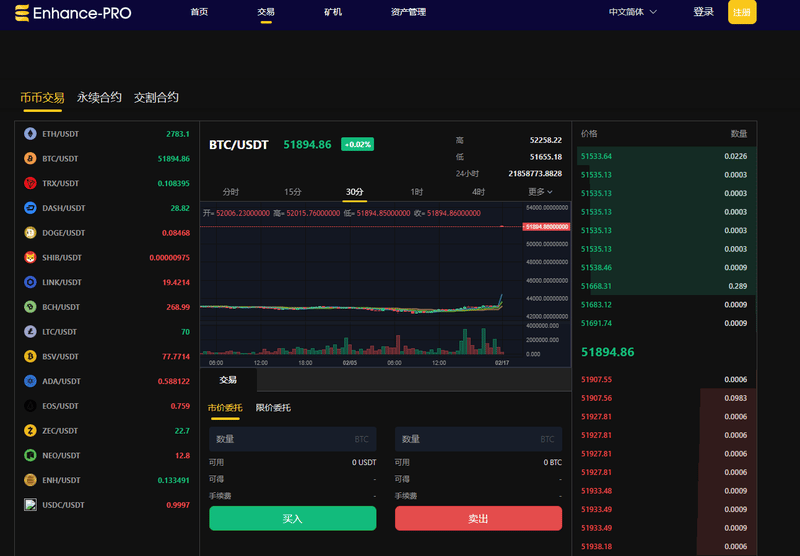Click the order book price 51533.64
Image resolution: width=800 pixels, height=556 pixels.
(x=596, y=156)
